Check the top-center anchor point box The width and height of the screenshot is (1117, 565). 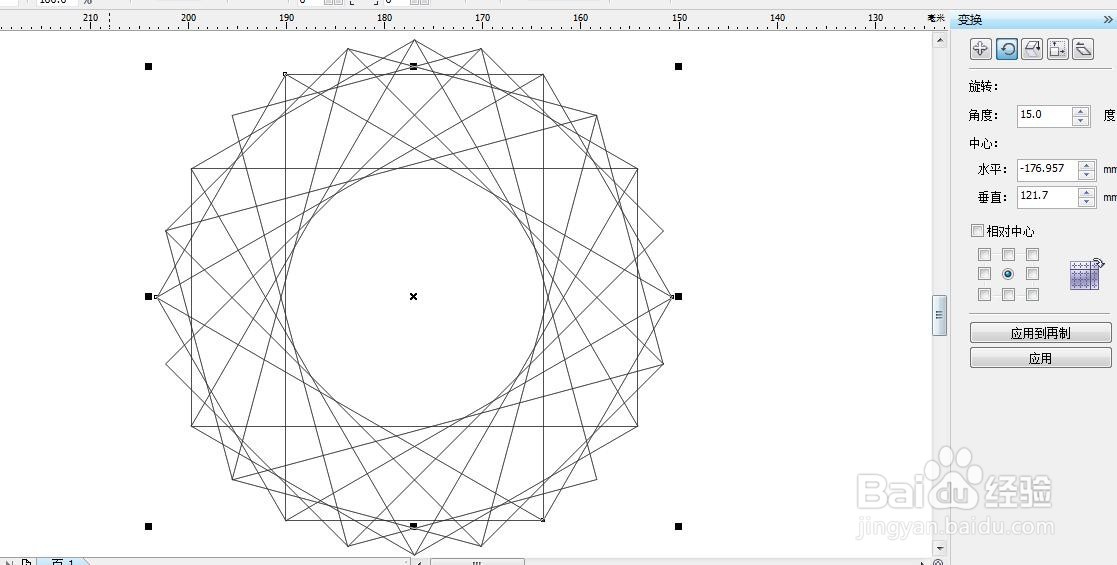pyautogui.click(x=1008, y=254)
